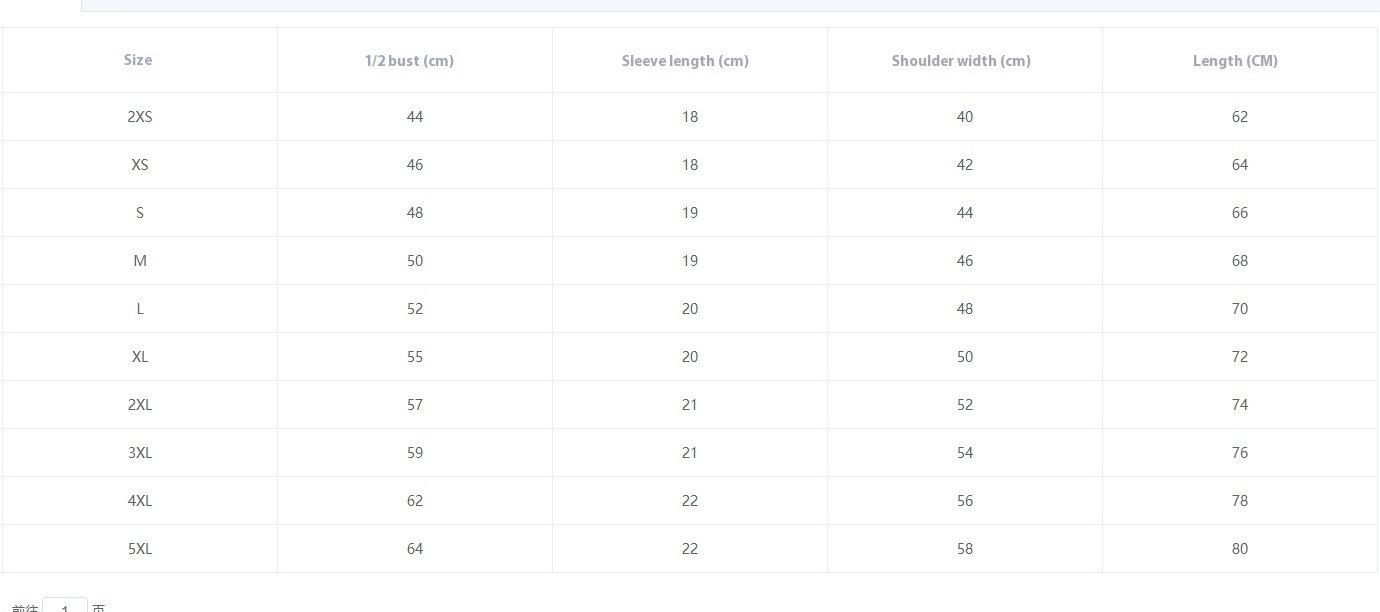Viewport: 1380px width, 612px height.
Task: Select the XS size cell
Action: click(x=140, y=165)
